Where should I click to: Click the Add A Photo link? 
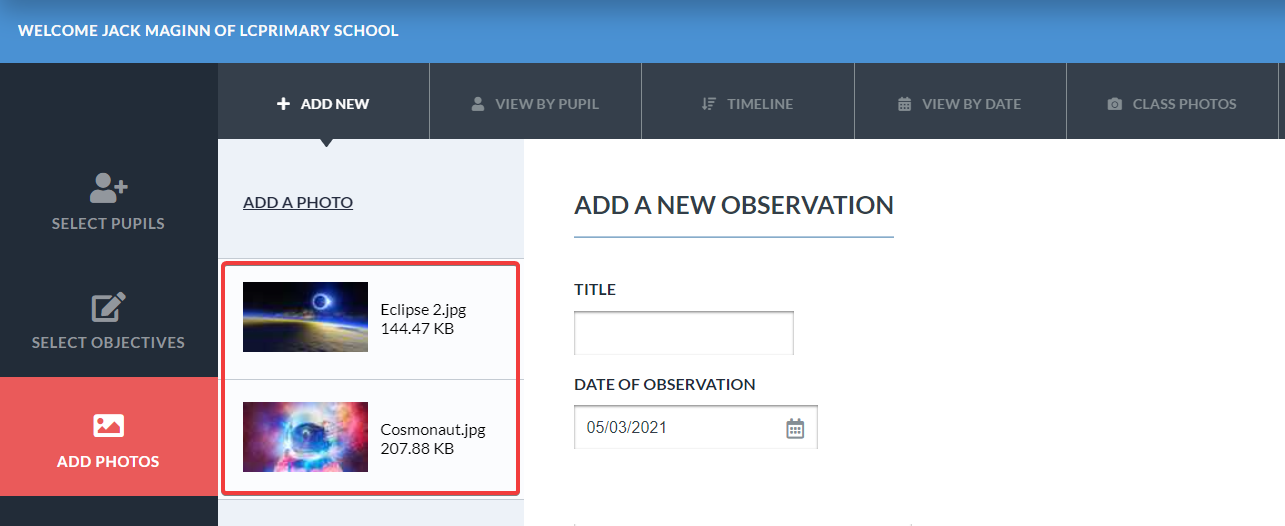click(298, 203)
